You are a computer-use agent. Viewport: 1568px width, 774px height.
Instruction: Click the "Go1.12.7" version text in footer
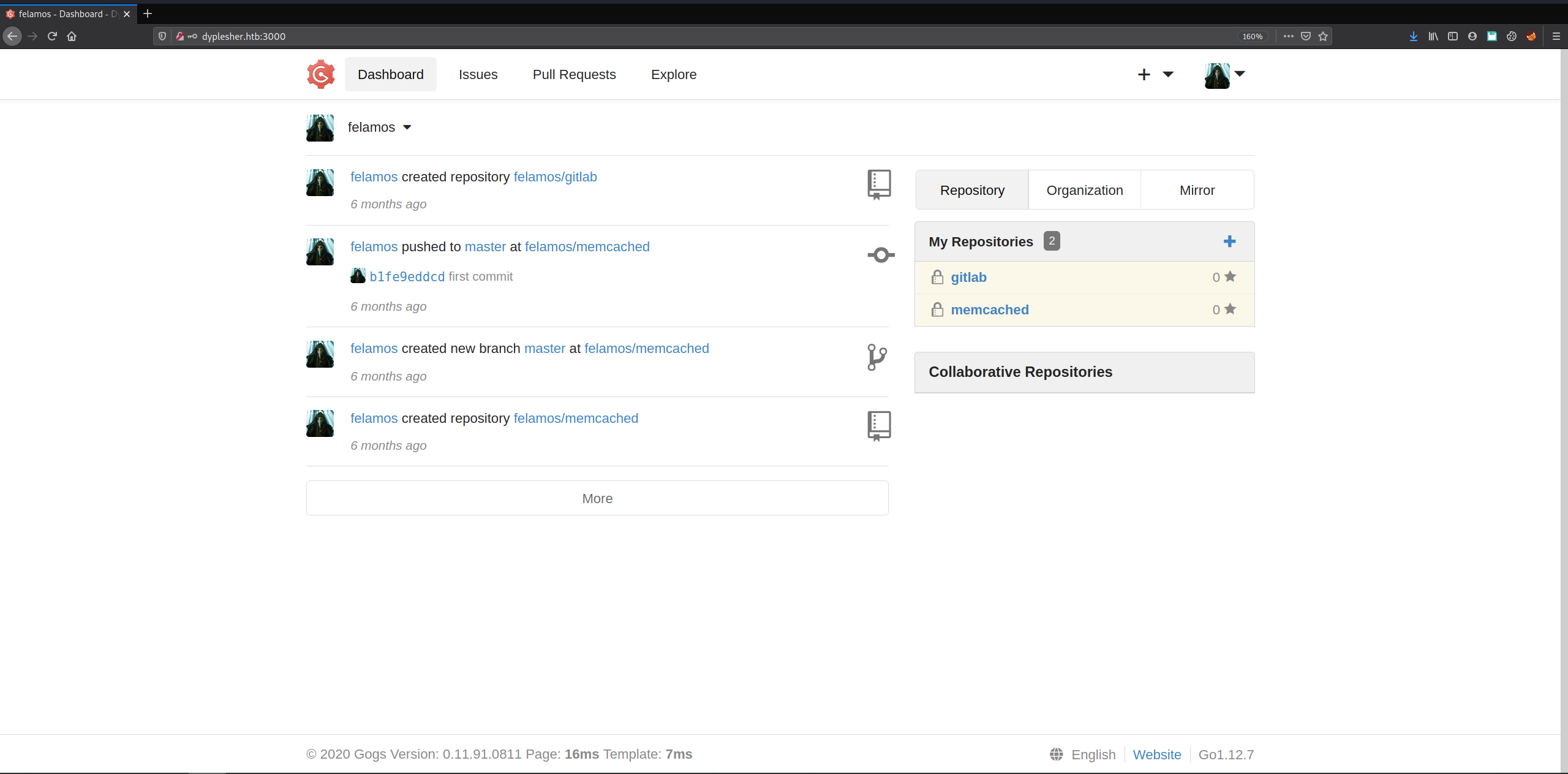(x=1226, y=754)
